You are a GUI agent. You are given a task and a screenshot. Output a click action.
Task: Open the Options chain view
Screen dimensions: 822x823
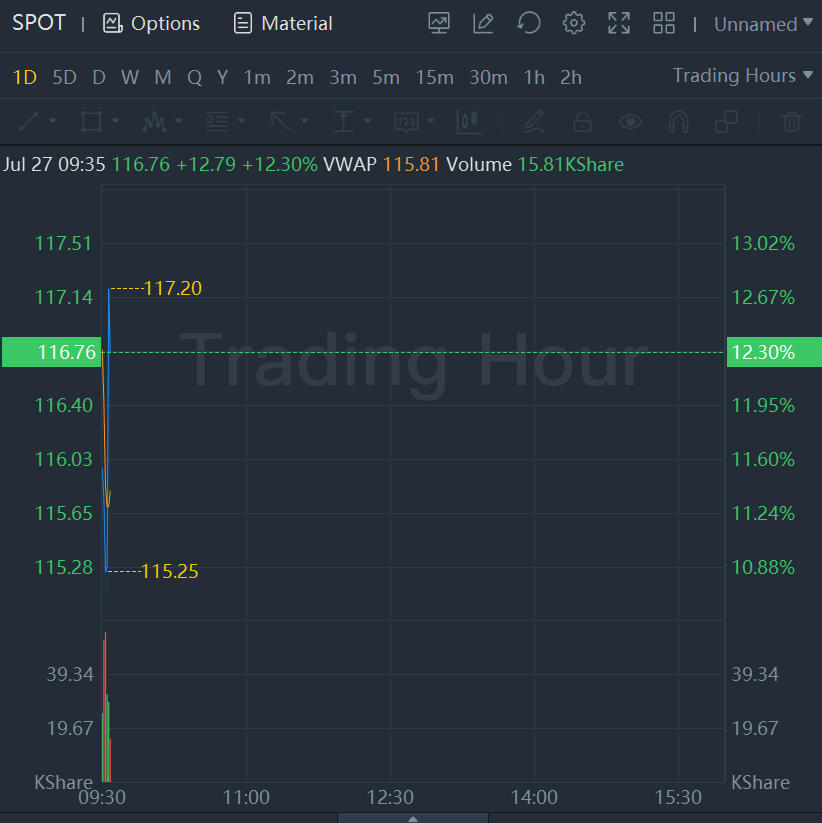[x=152, y=23]
